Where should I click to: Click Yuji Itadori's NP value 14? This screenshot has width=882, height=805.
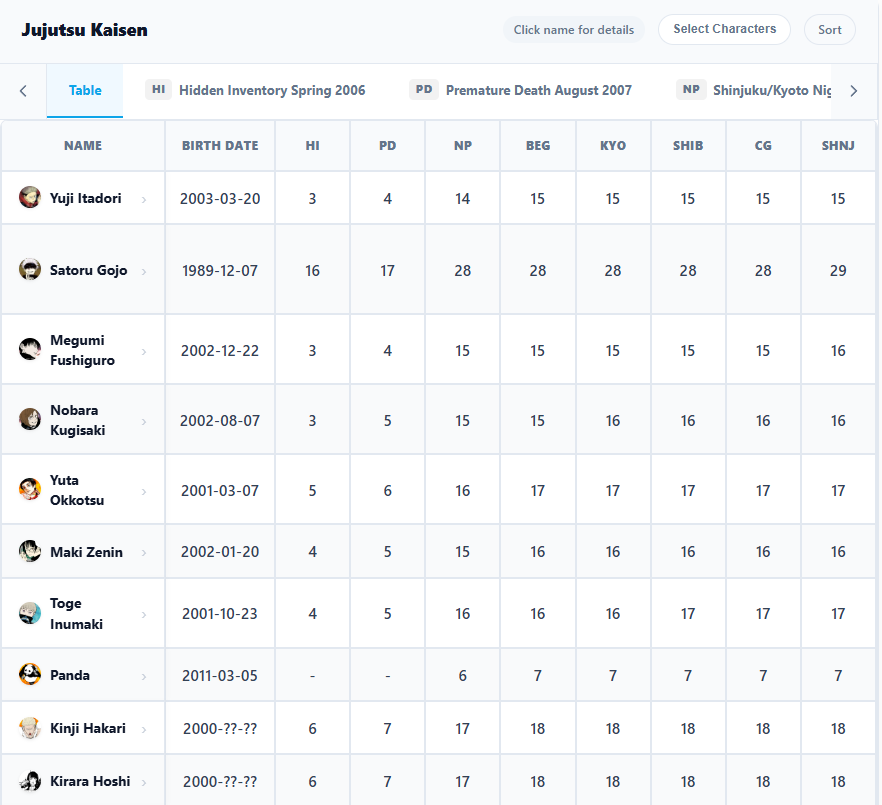point(462,199)
